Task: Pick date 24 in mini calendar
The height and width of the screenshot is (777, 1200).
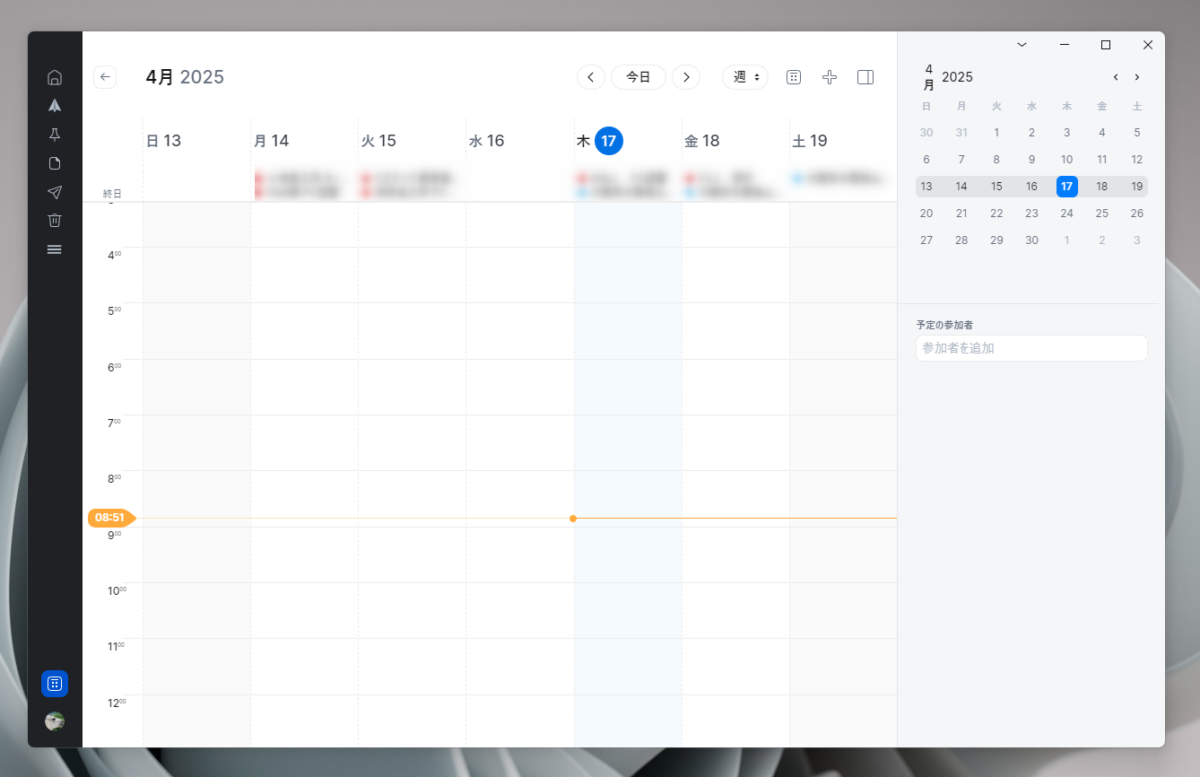Action: coord(1067,213)
